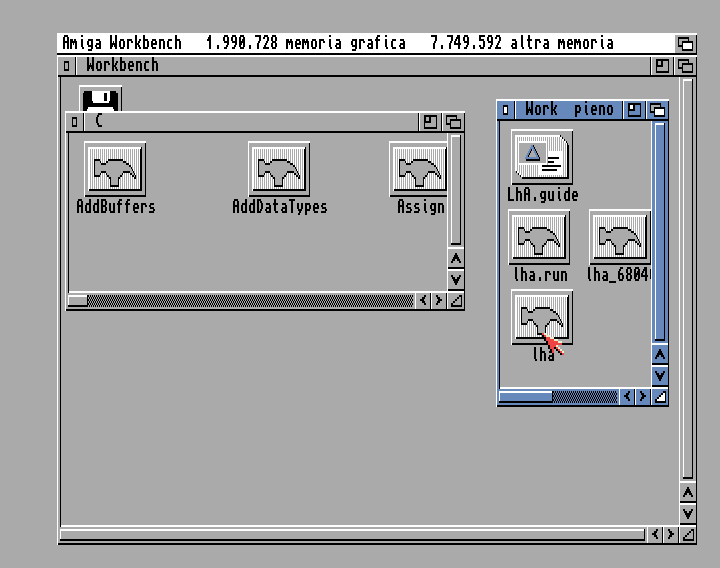Select the AddBuffers command icon
720x568 pixels.
point(115,169)
